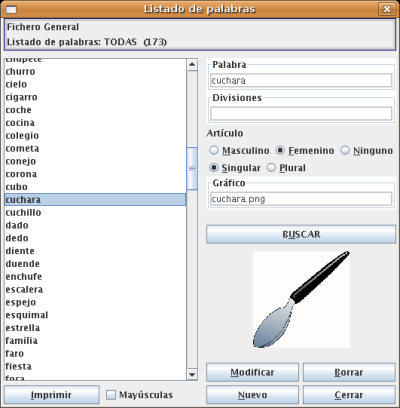Select 'cocina' in the word list
This screenshot has height=408, width=400.
pos(95,123)
